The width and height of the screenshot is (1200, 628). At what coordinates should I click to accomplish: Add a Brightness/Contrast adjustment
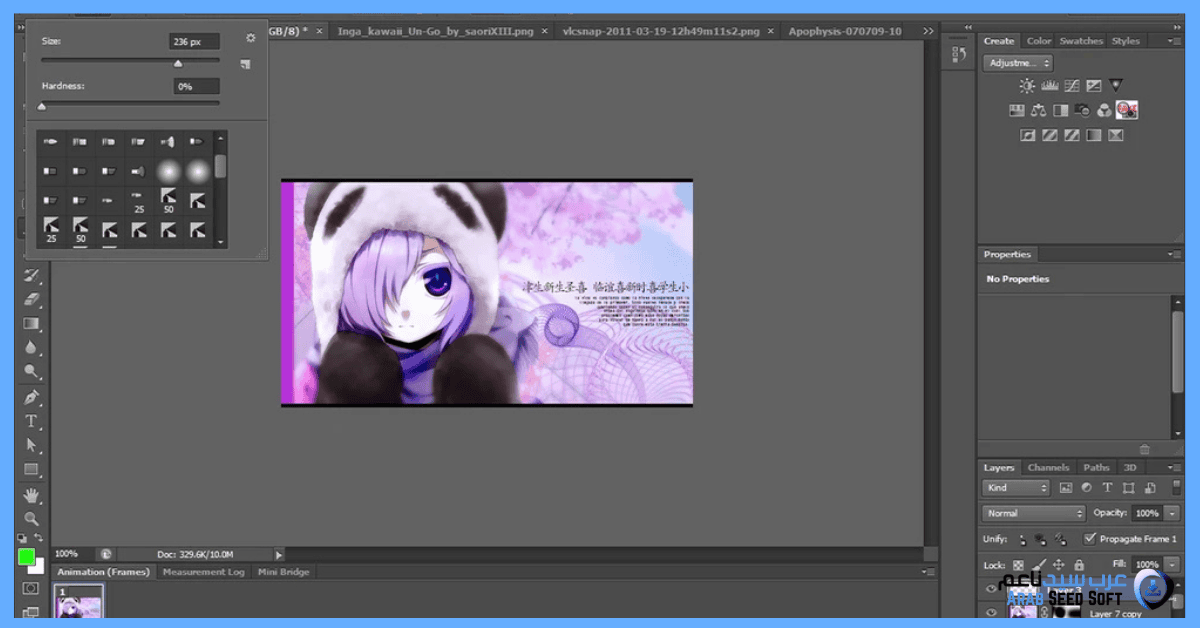click(1027, 86)
